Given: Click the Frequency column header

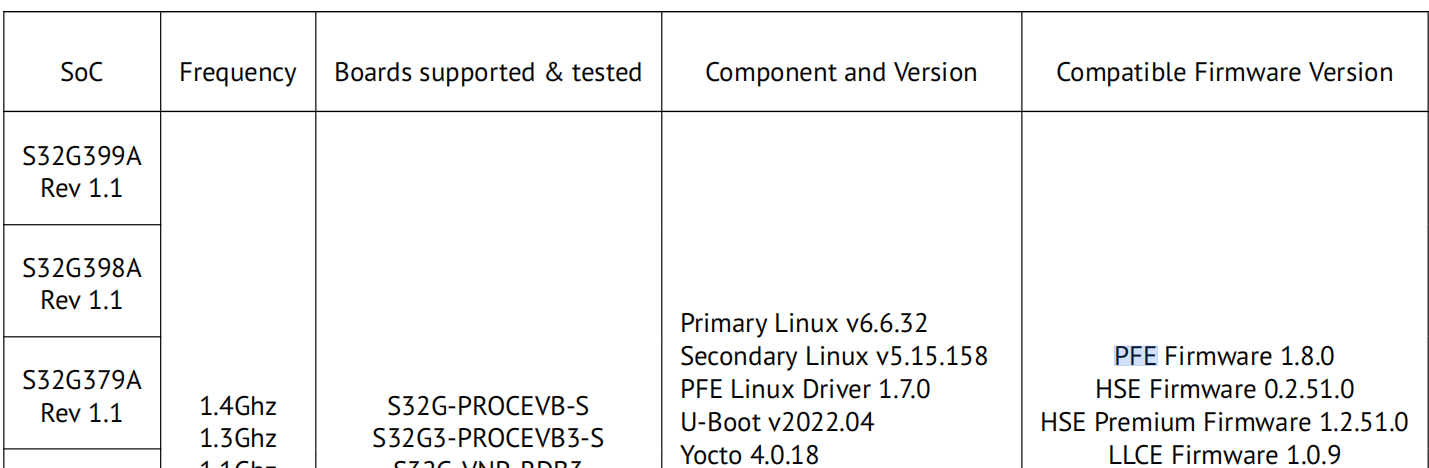Looking at the screenshot, I should 238,73.
